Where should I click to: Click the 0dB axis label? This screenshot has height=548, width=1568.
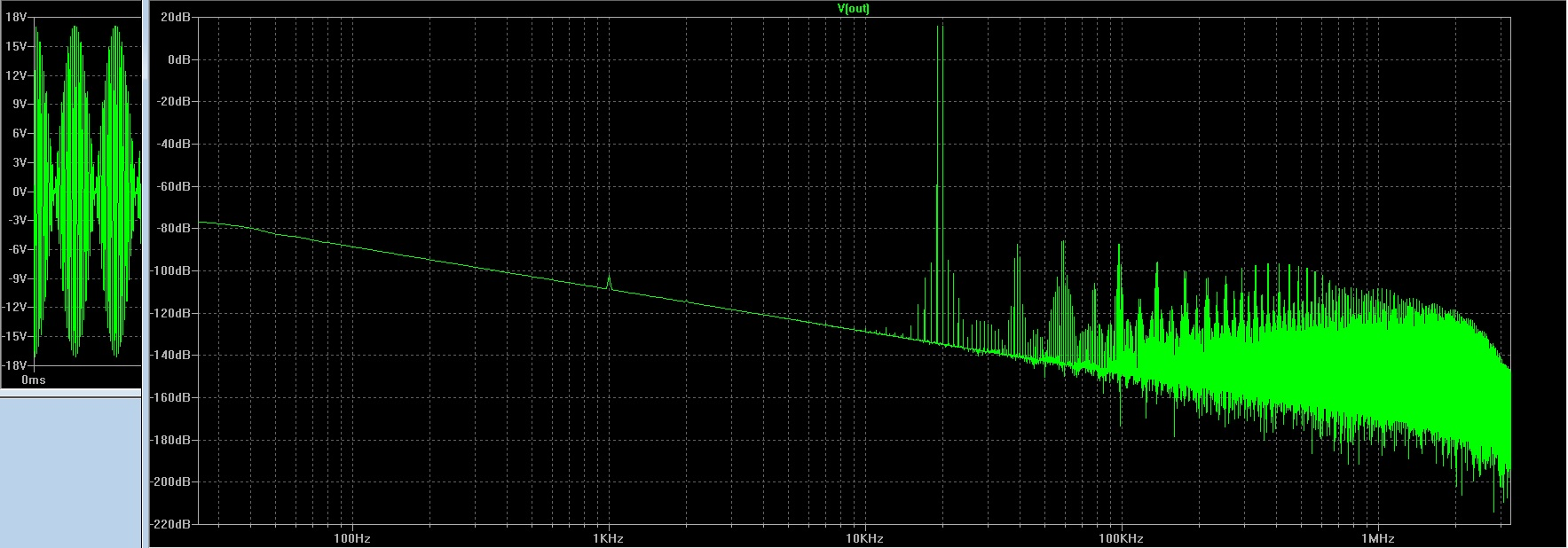179,59
